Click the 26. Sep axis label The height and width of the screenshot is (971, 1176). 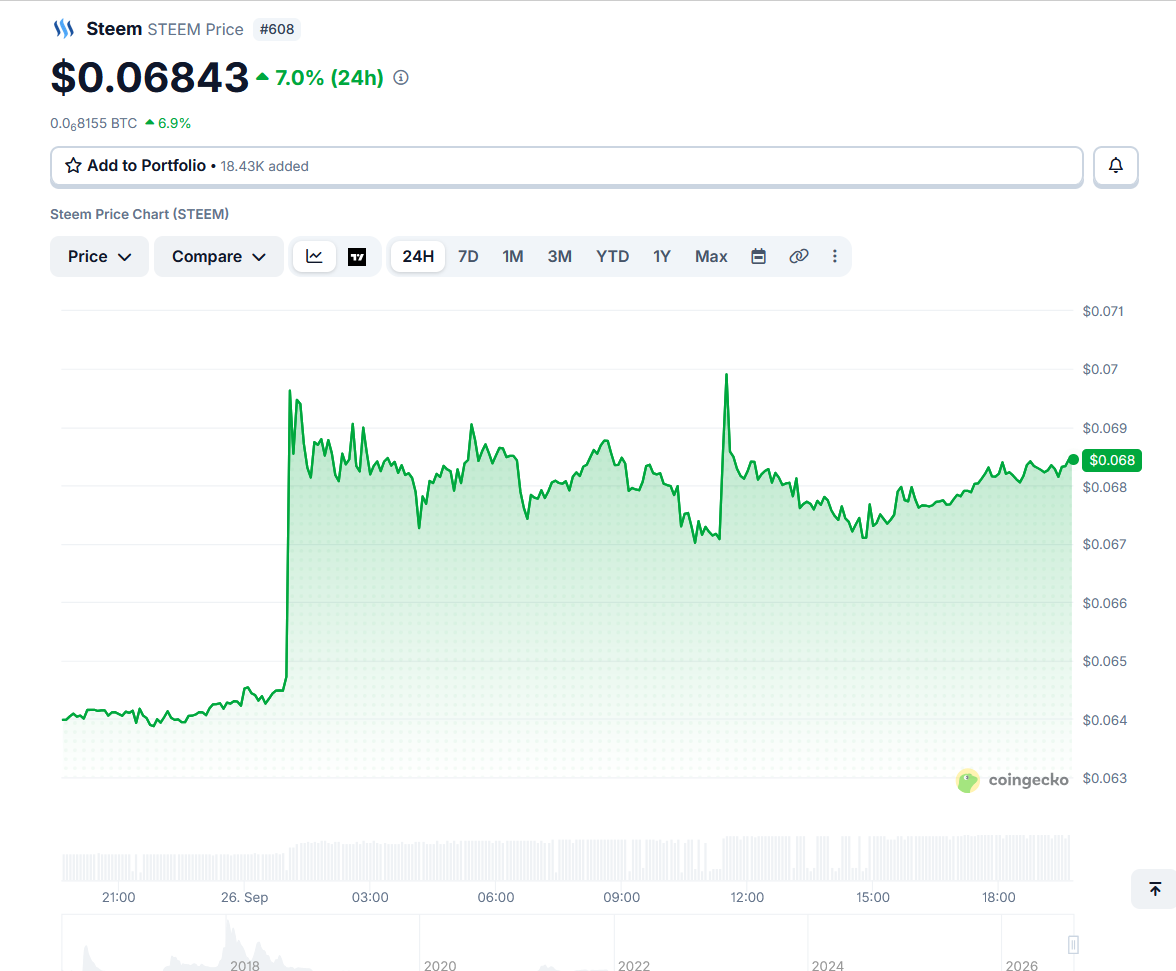click(x=244, y=898)
